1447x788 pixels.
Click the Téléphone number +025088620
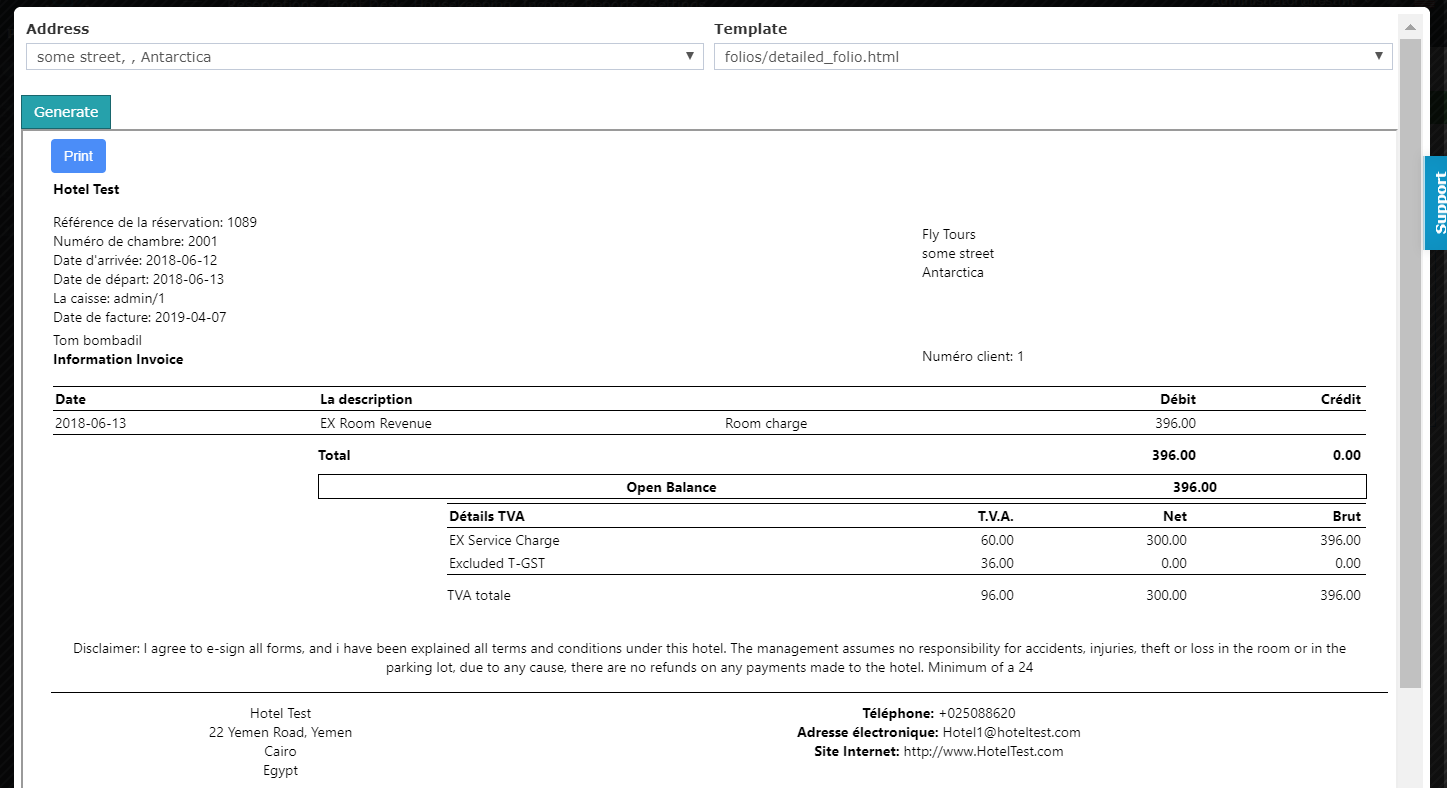point(977,713)
